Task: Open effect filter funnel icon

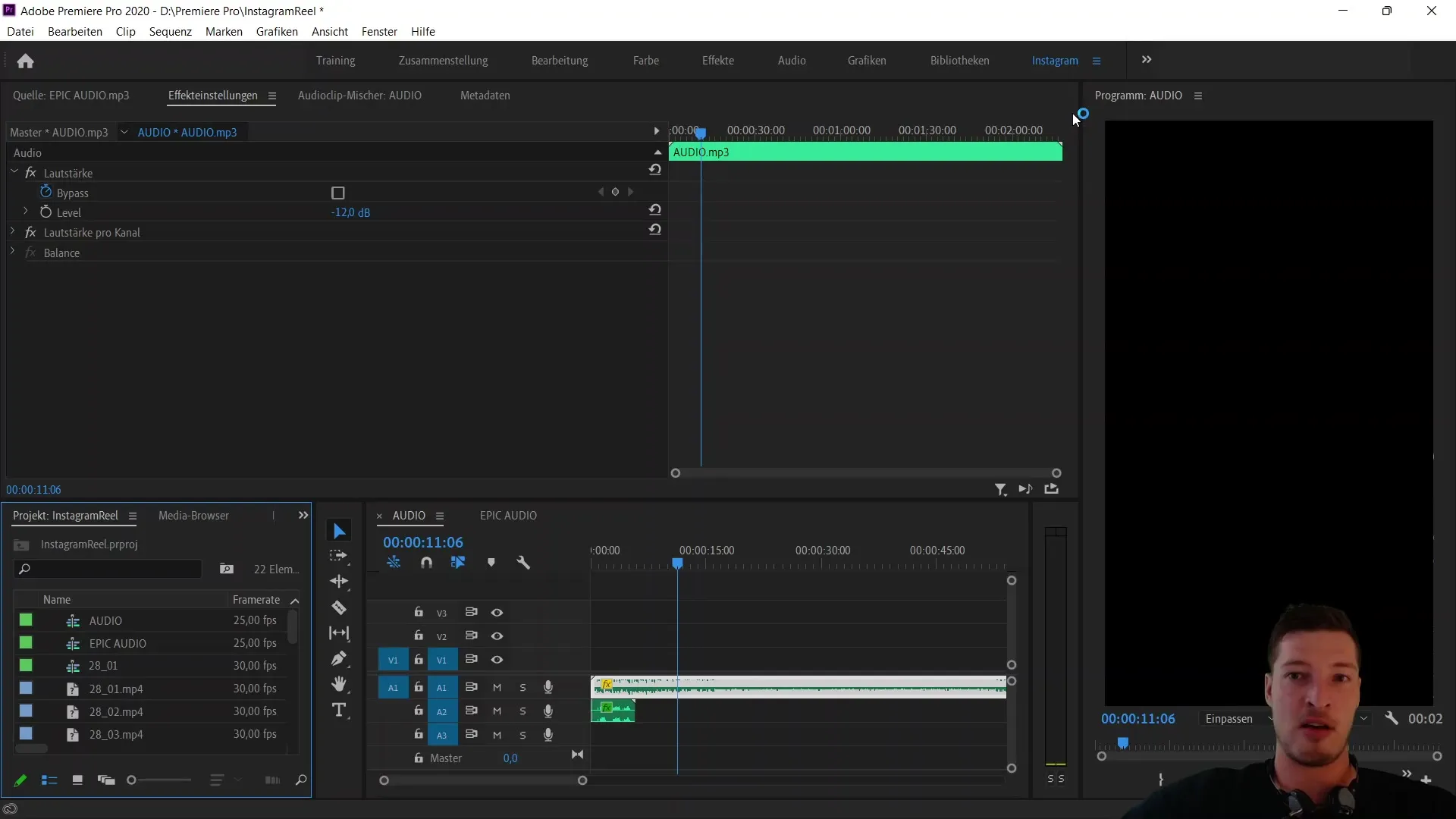Action: [1001, 490]
